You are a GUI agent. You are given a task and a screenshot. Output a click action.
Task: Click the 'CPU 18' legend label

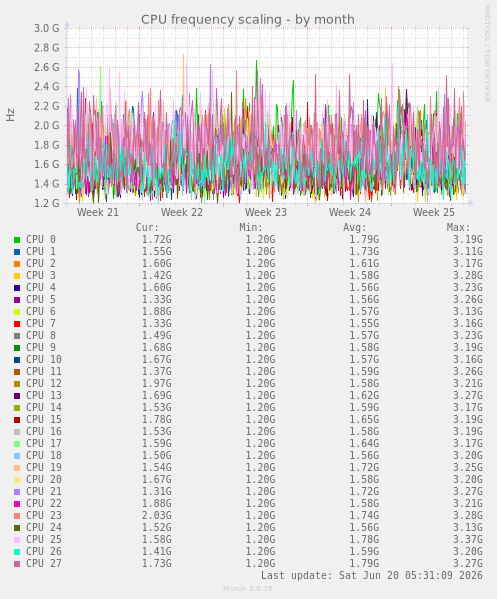tap(44, 455)
